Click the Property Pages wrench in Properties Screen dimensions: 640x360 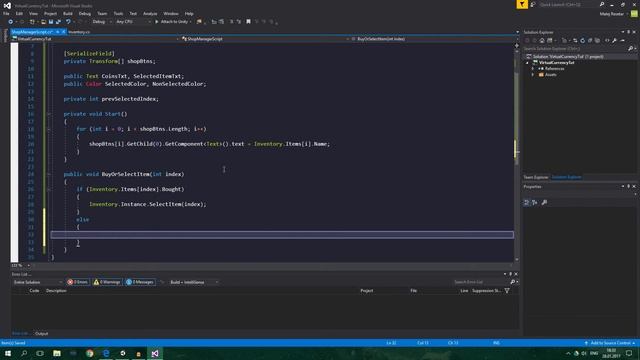(x=544, y=202)
